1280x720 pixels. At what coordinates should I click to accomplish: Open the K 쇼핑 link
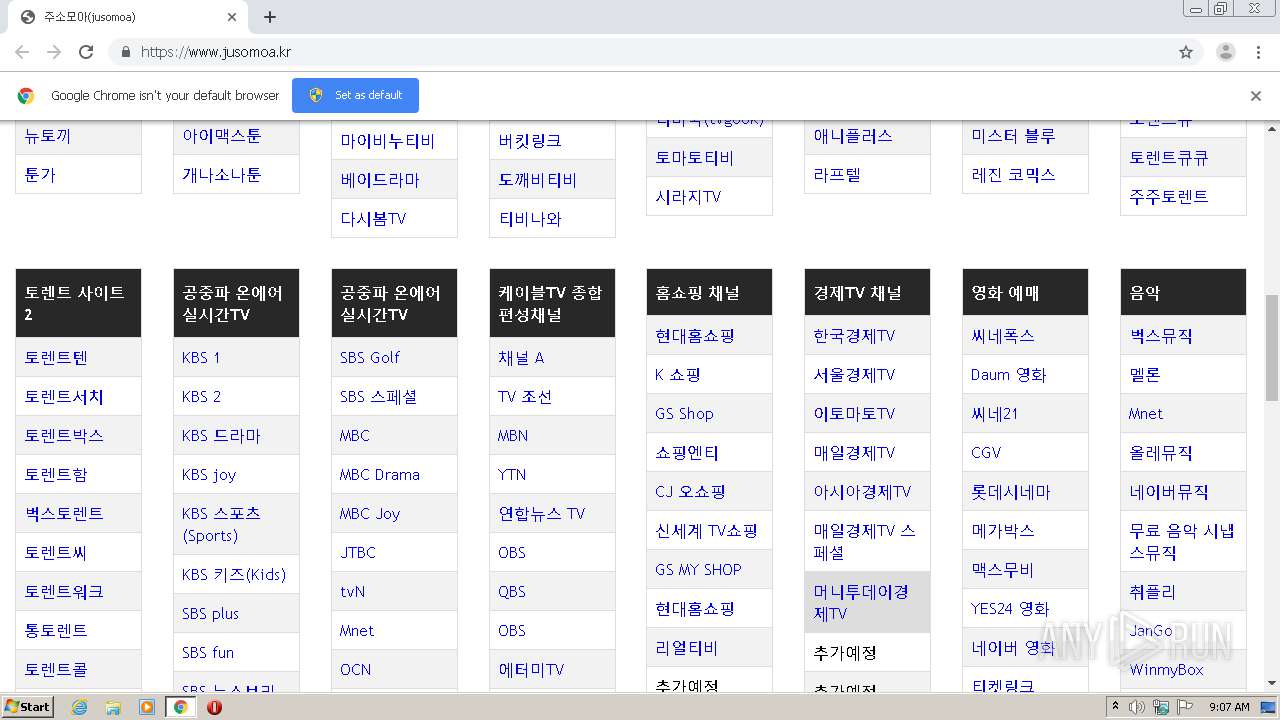678,375
